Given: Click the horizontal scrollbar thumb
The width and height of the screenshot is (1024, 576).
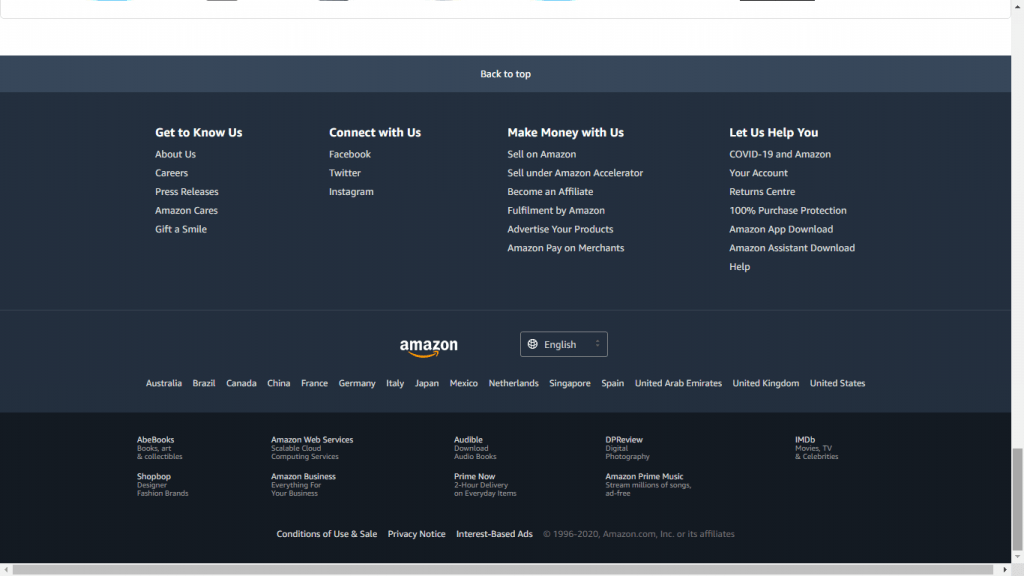Looking at the screenshot, I should tap(503, 570).
